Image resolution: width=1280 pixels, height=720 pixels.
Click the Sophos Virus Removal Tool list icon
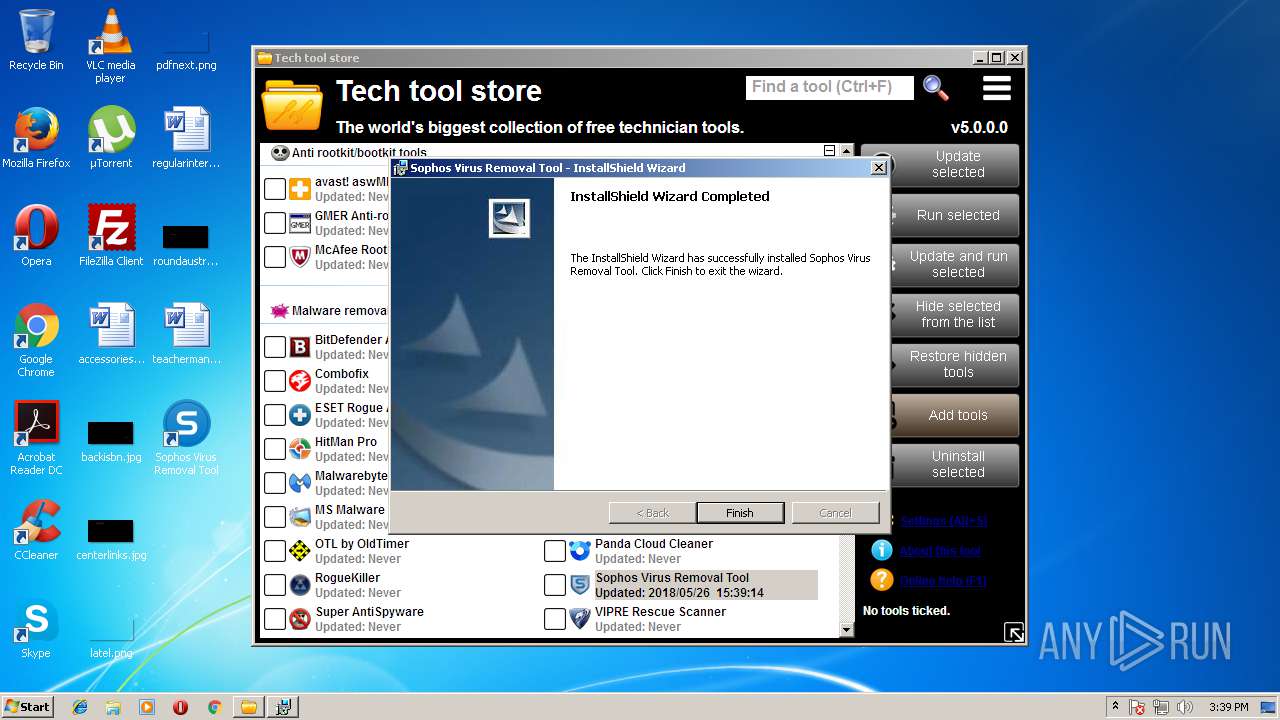click(579, 585)
